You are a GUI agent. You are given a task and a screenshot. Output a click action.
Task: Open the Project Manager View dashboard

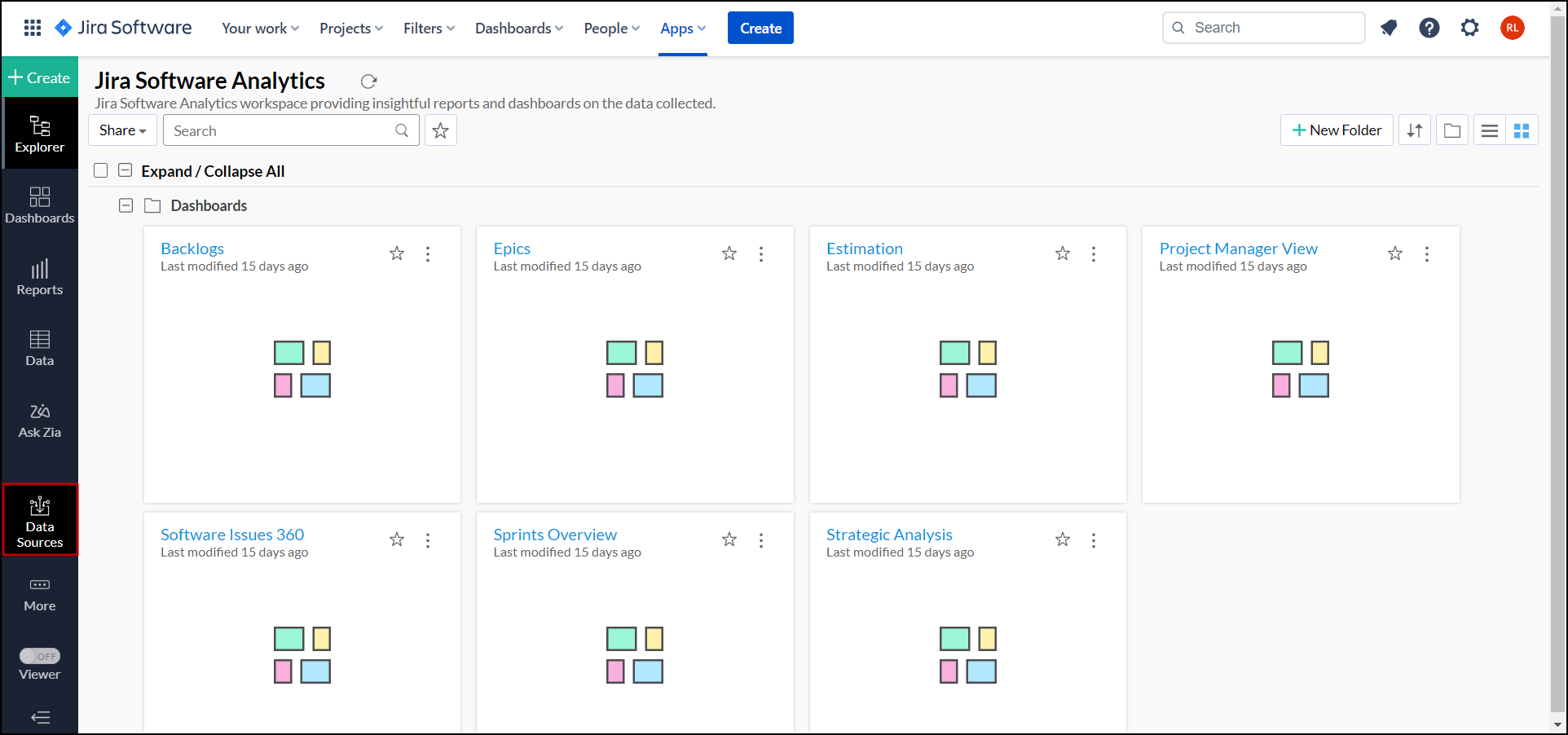point(1238,249)
